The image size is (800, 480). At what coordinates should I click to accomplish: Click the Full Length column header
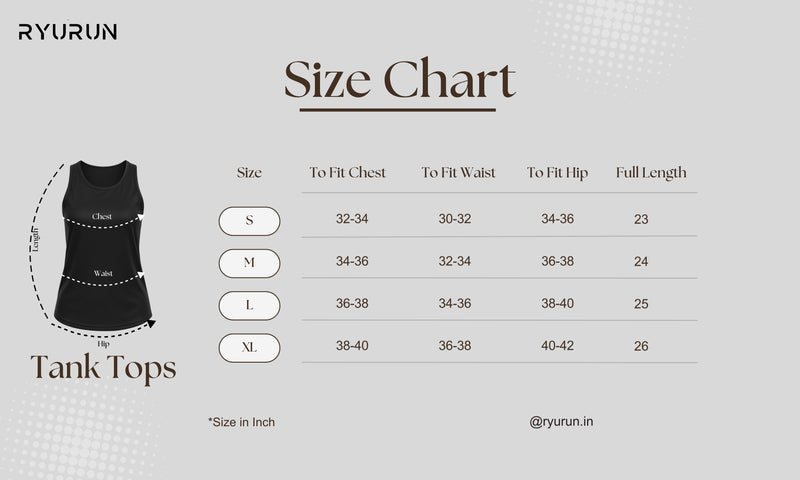[651, 173]
